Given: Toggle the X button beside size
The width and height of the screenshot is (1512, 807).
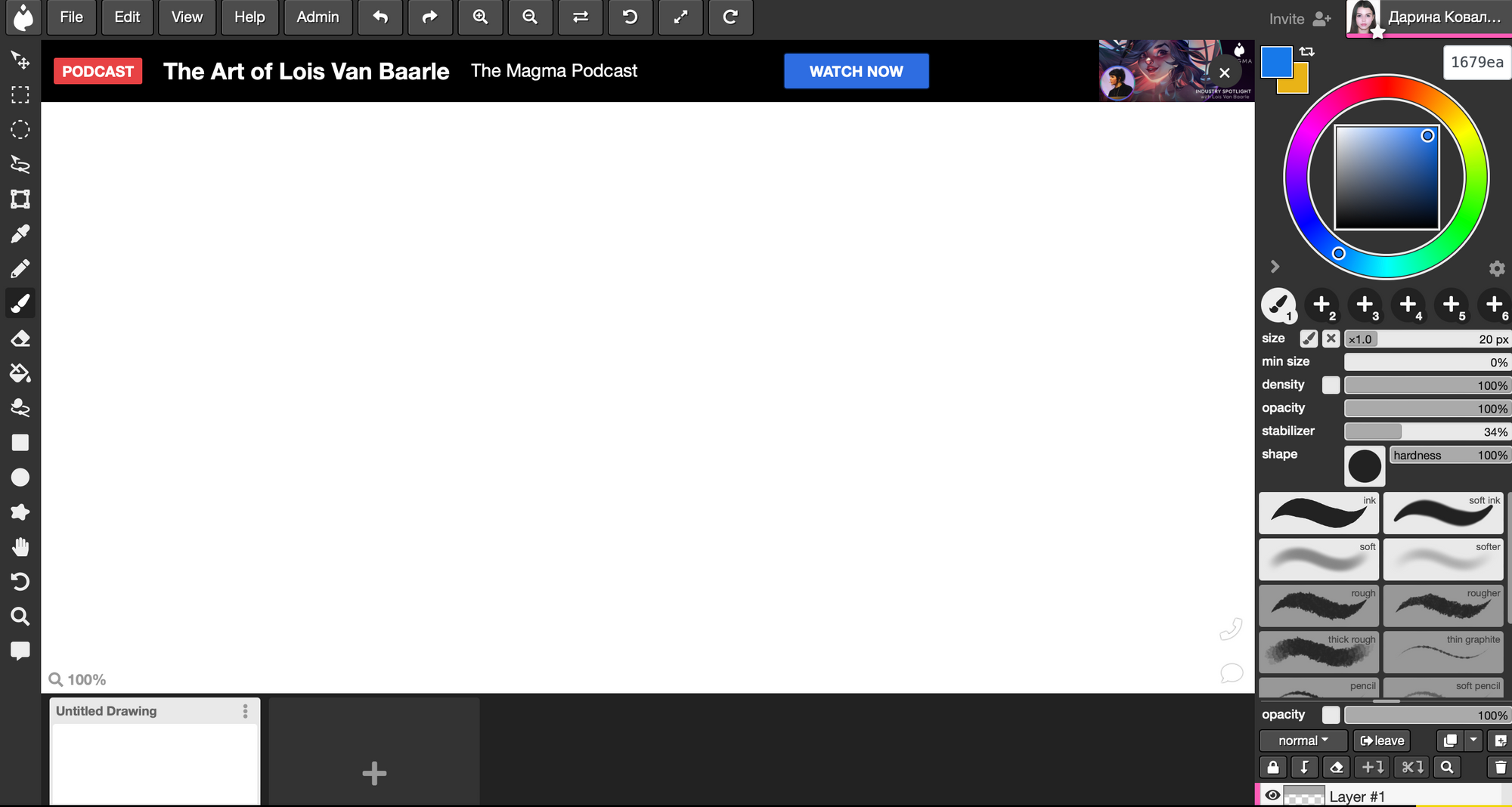Looking at the screenshot, I should [1331, 339].
